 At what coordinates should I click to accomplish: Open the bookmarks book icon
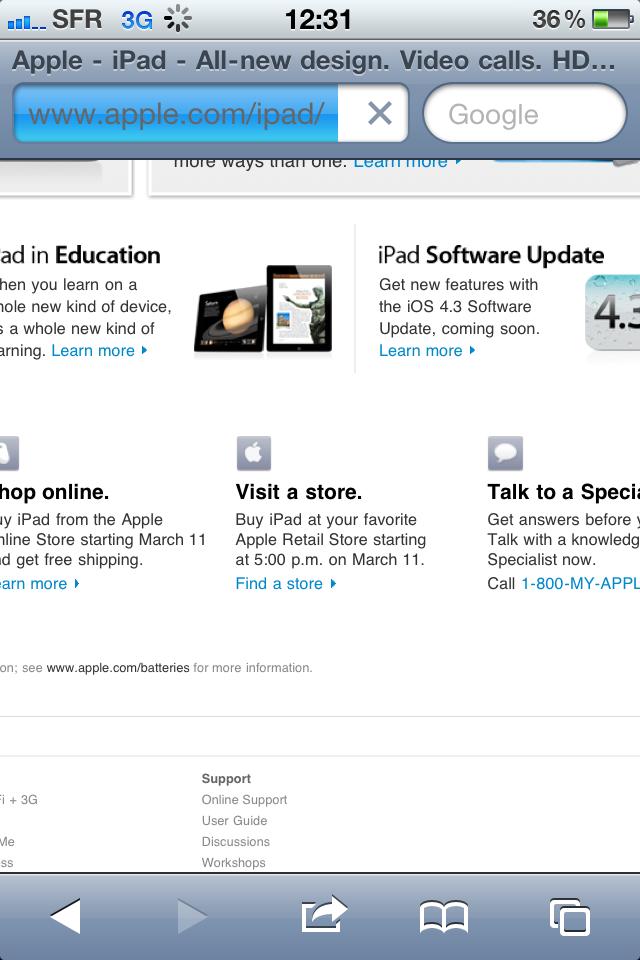click(443, 915)
